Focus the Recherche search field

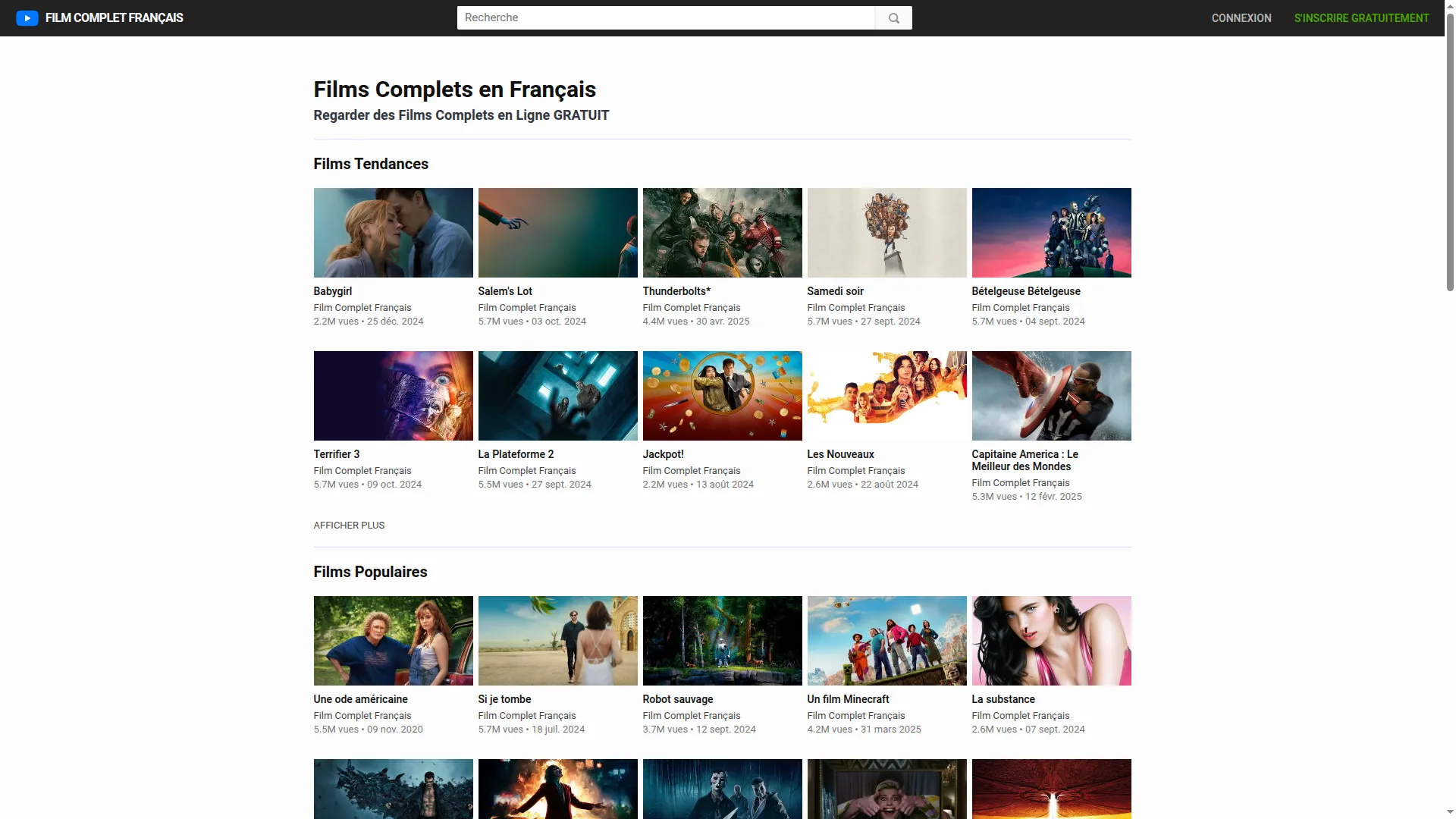(666, 18)
